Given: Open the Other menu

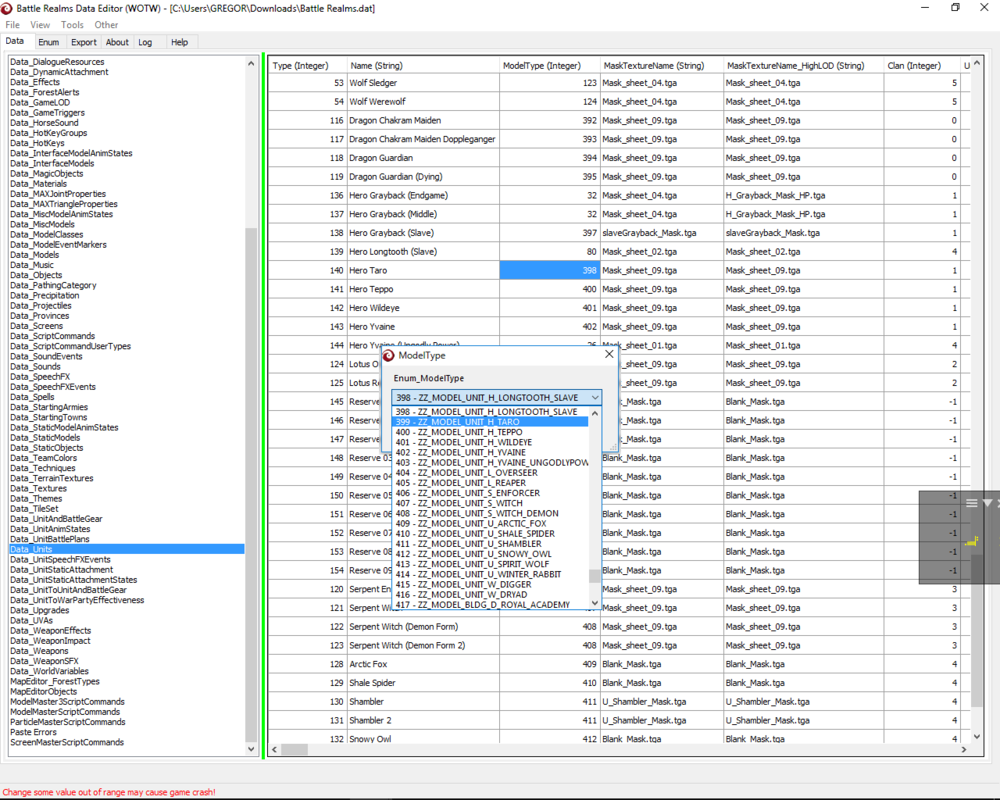Looking at the screenshot, I should click(x=106, y=25).
